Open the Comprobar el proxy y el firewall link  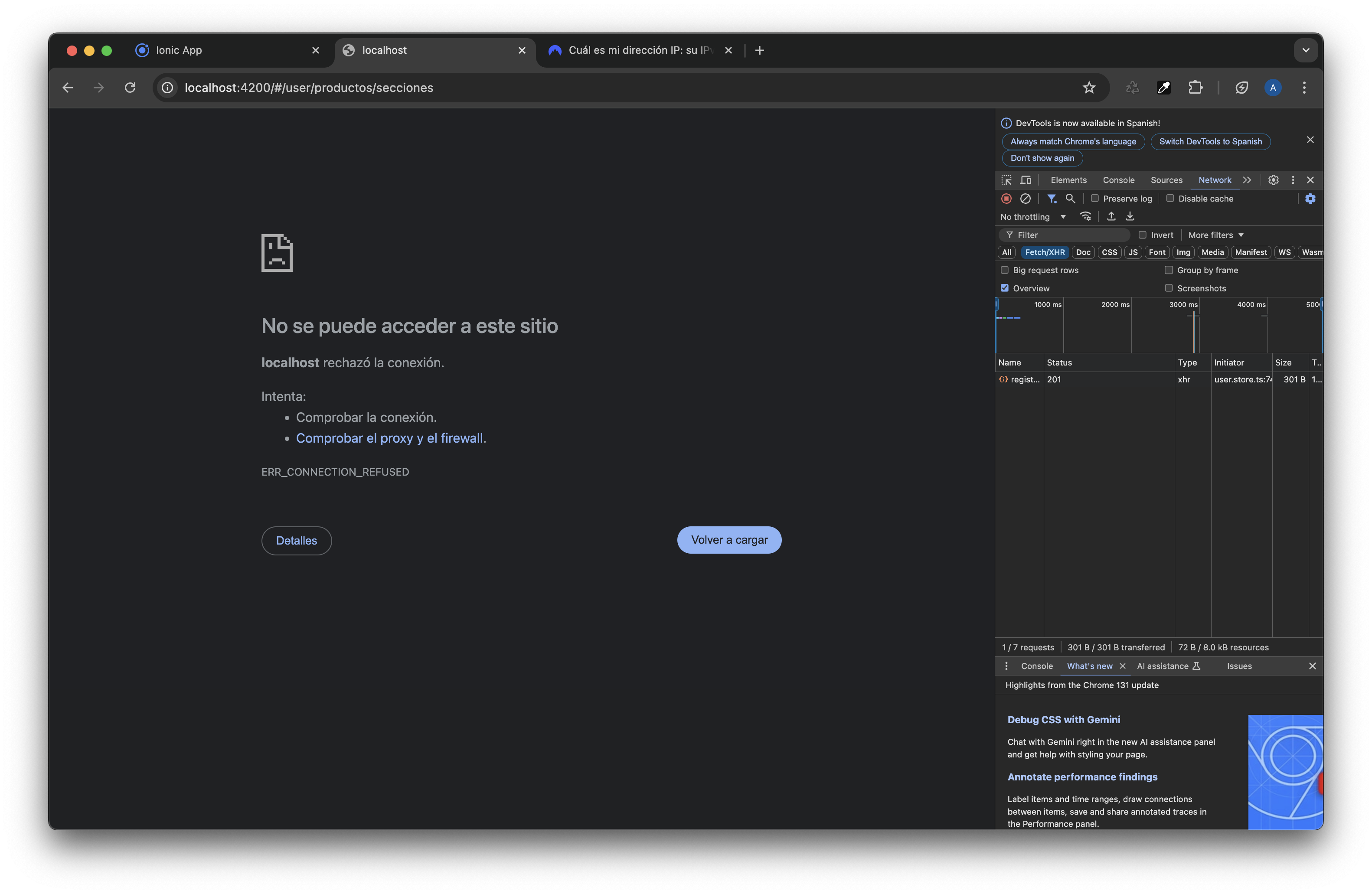(390, 438)
